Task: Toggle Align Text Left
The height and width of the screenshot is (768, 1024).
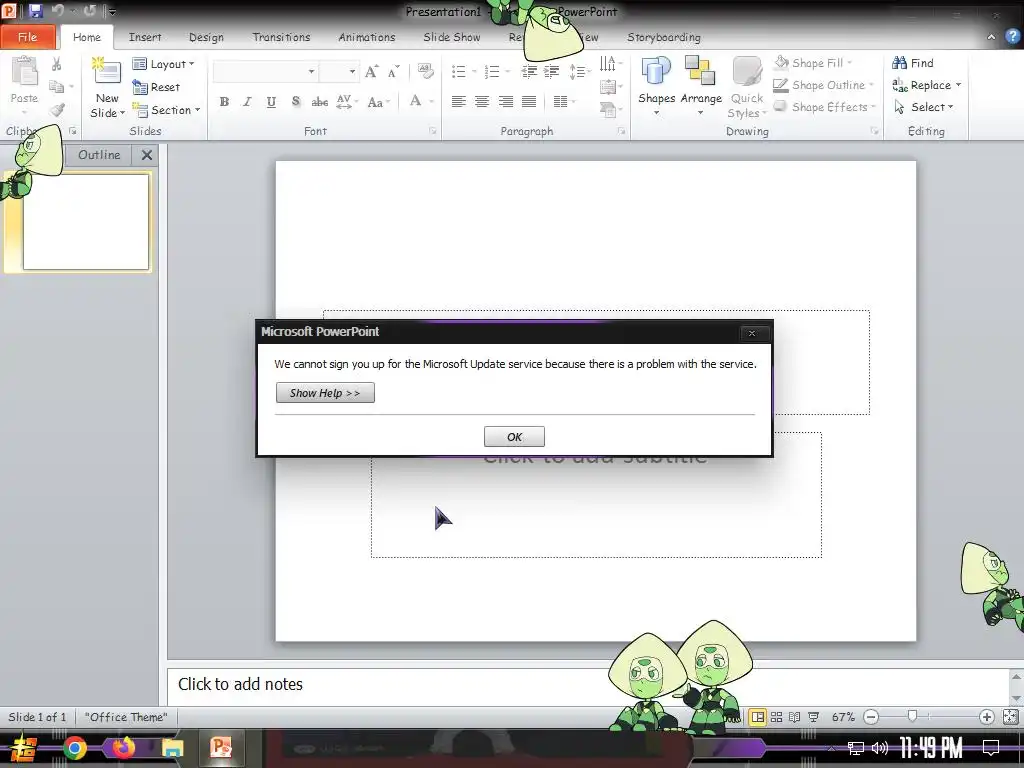Action: click(458, 101)
